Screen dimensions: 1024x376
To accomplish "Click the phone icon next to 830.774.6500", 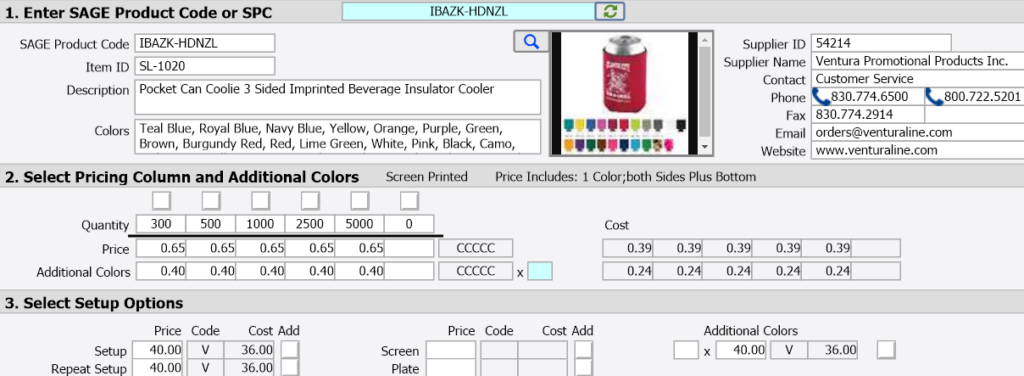I will tap(821, 97).
